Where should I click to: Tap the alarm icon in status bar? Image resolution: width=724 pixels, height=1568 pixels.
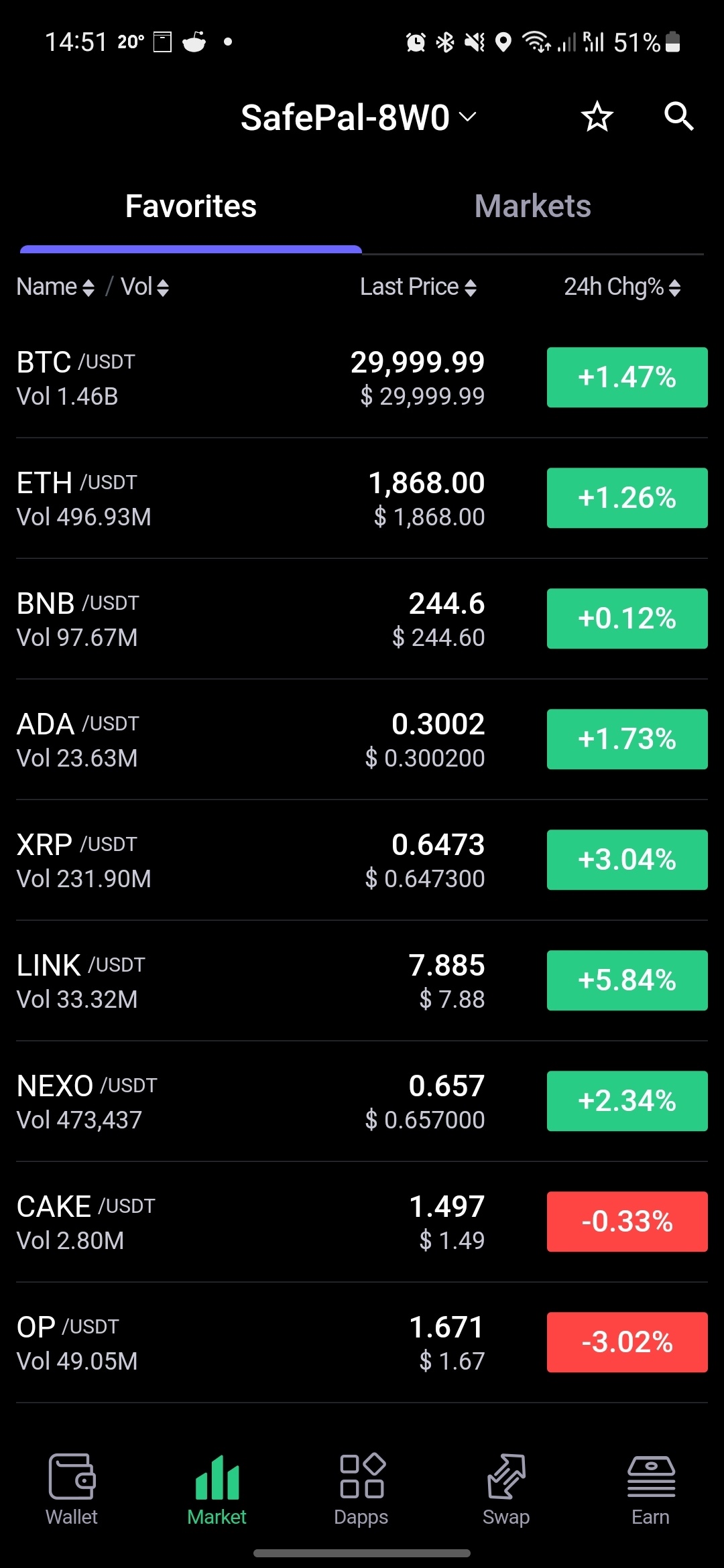416,43
